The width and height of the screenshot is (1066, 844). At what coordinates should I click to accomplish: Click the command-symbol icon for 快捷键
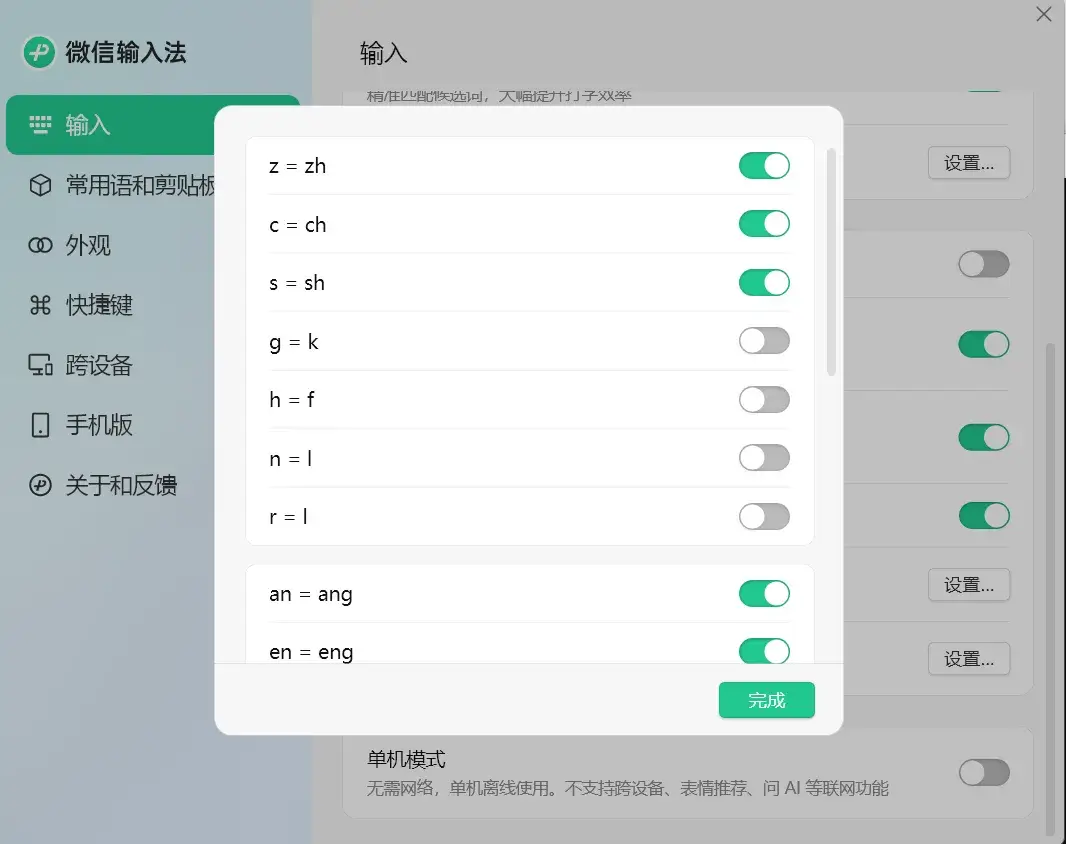pyautogui.click(x=40, y=305)
